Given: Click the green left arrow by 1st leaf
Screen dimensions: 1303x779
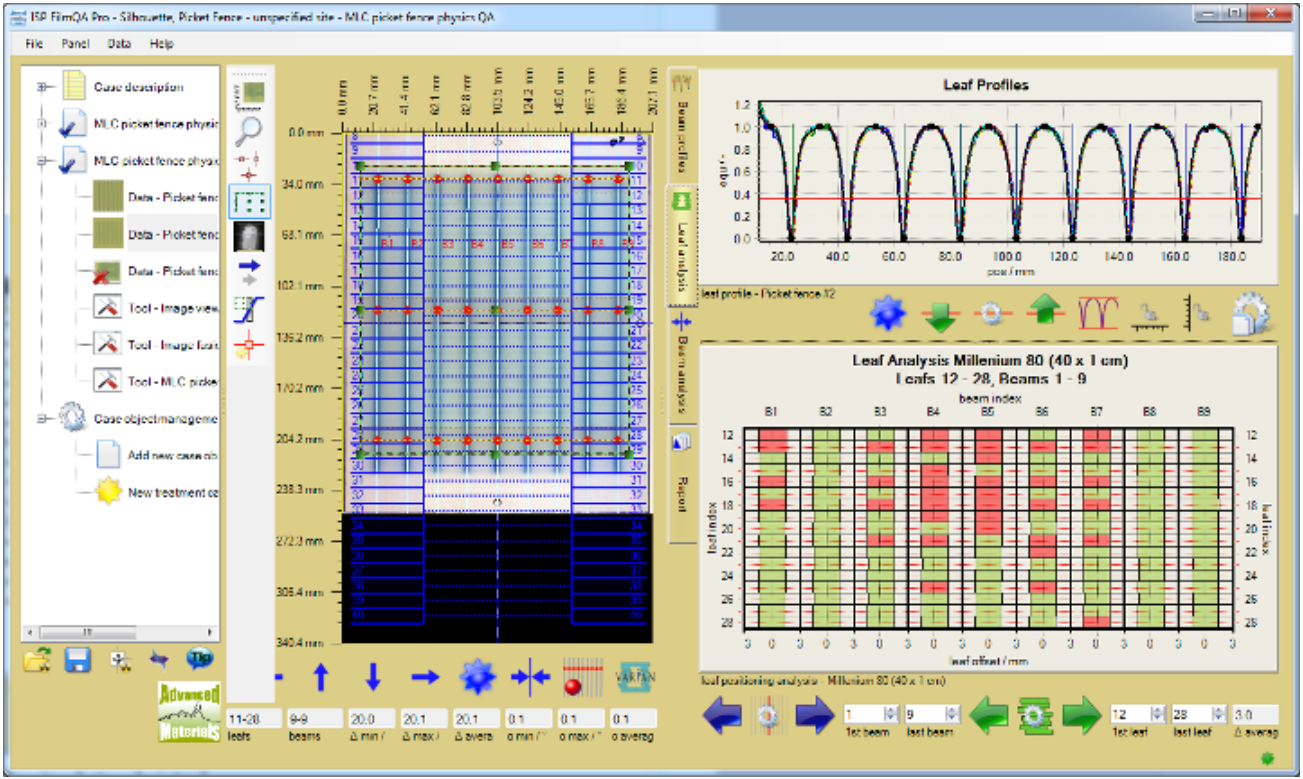Looking at the screenshot, I should click(991, 716).
